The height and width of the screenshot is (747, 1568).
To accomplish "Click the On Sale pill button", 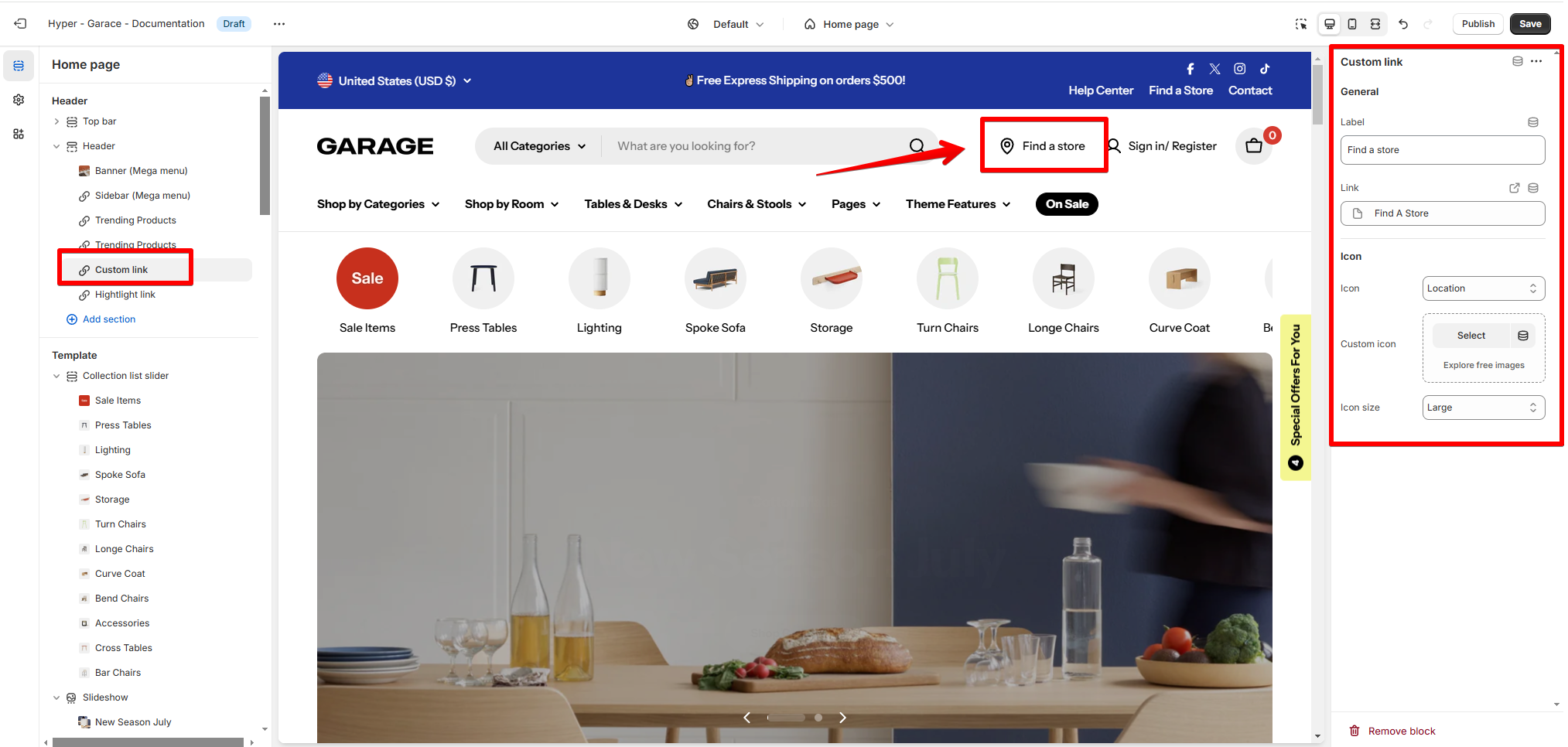I will point(1067,204).
